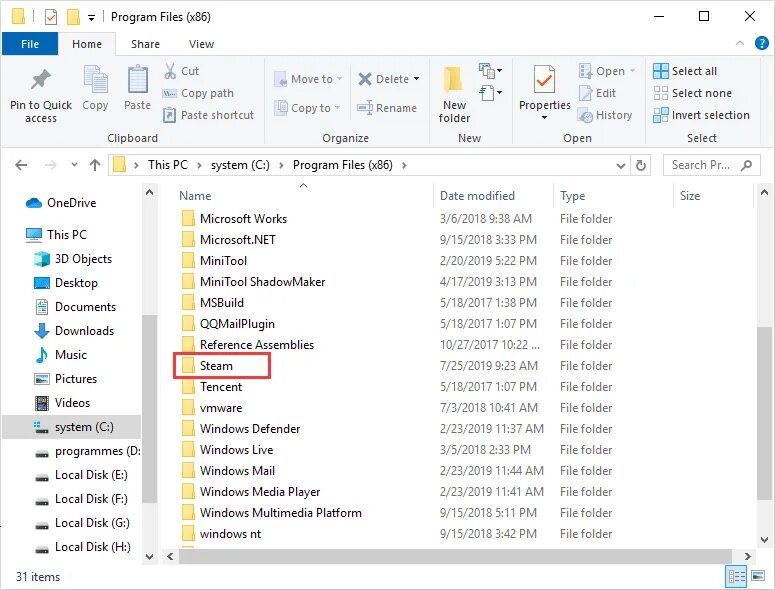
Task: Expand the Open command dropdown
Action: (632, 71)
